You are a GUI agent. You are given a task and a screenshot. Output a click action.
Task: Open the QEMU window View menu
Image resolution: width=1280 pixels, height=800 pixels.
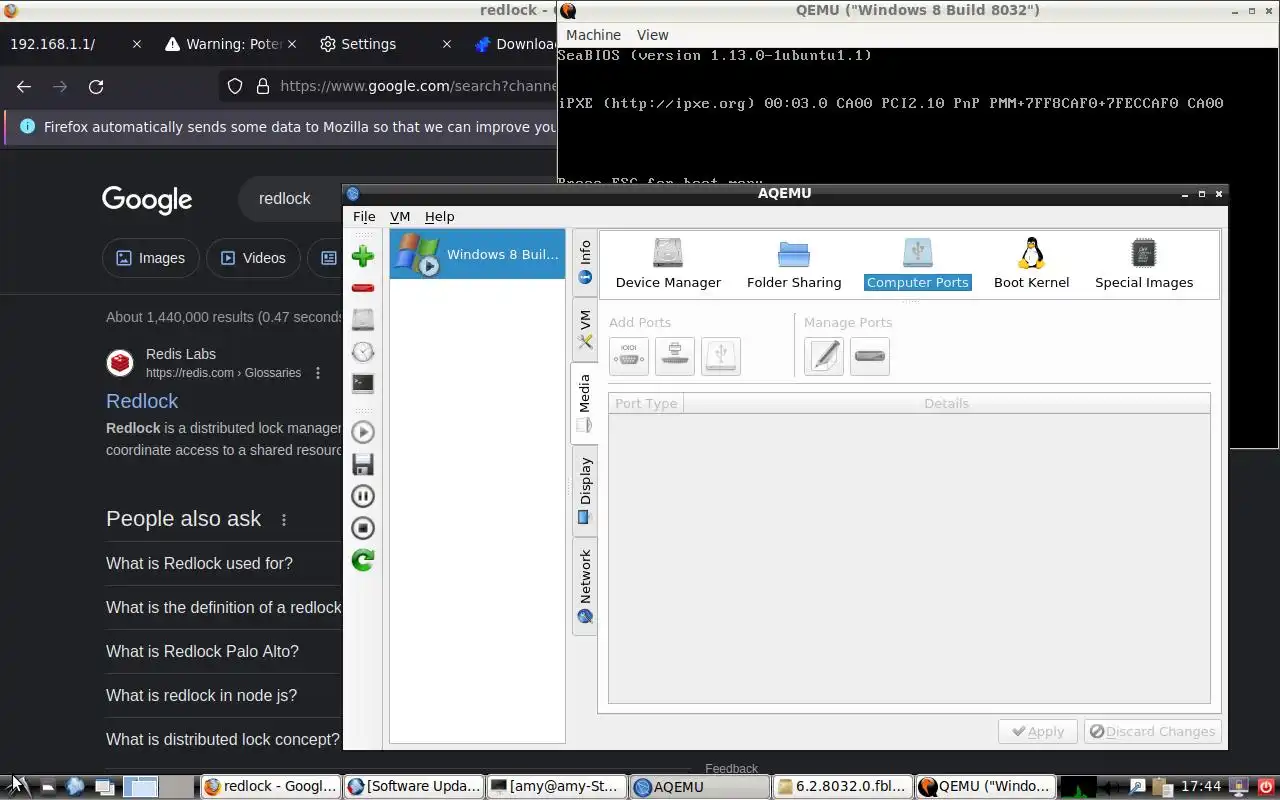click(x=652, y=34)
